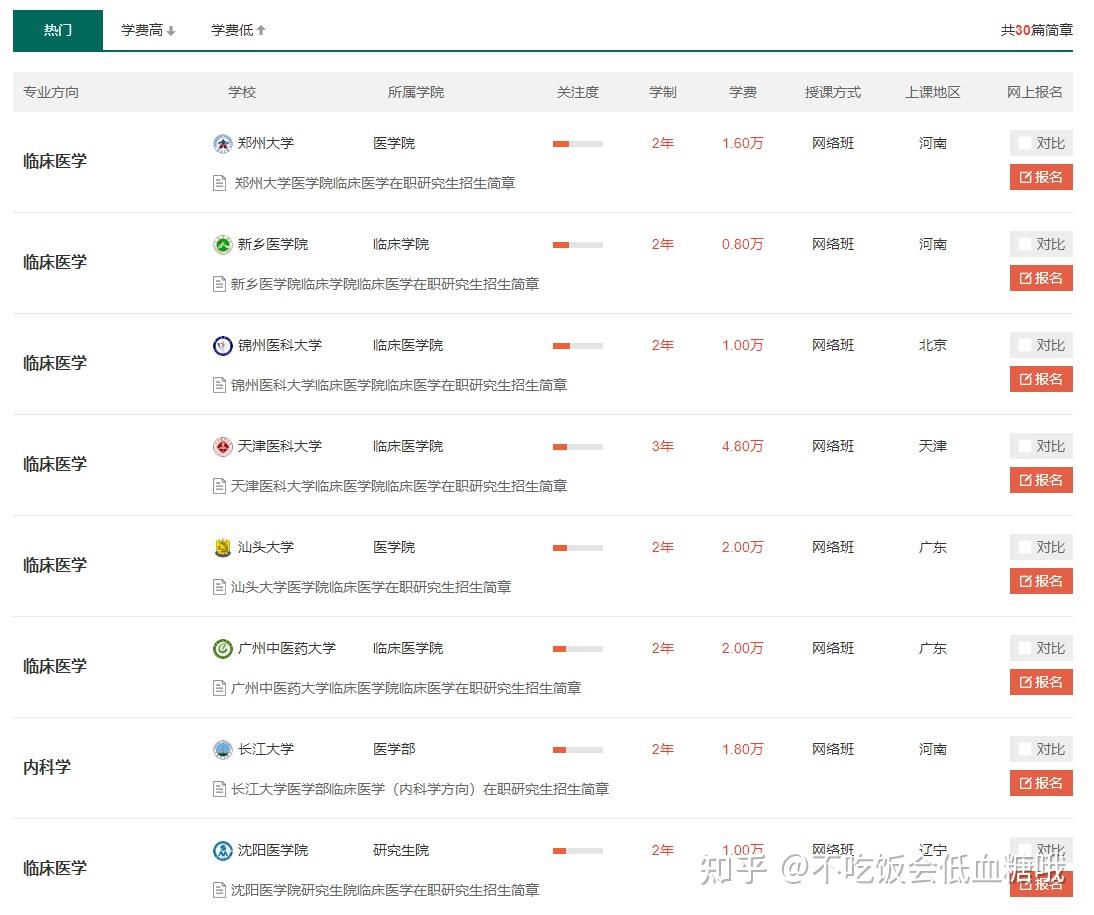The width and height of the screenshot is (1094, 915).
Task: Click the 沈阳医学院 school name
Action: 273,850
